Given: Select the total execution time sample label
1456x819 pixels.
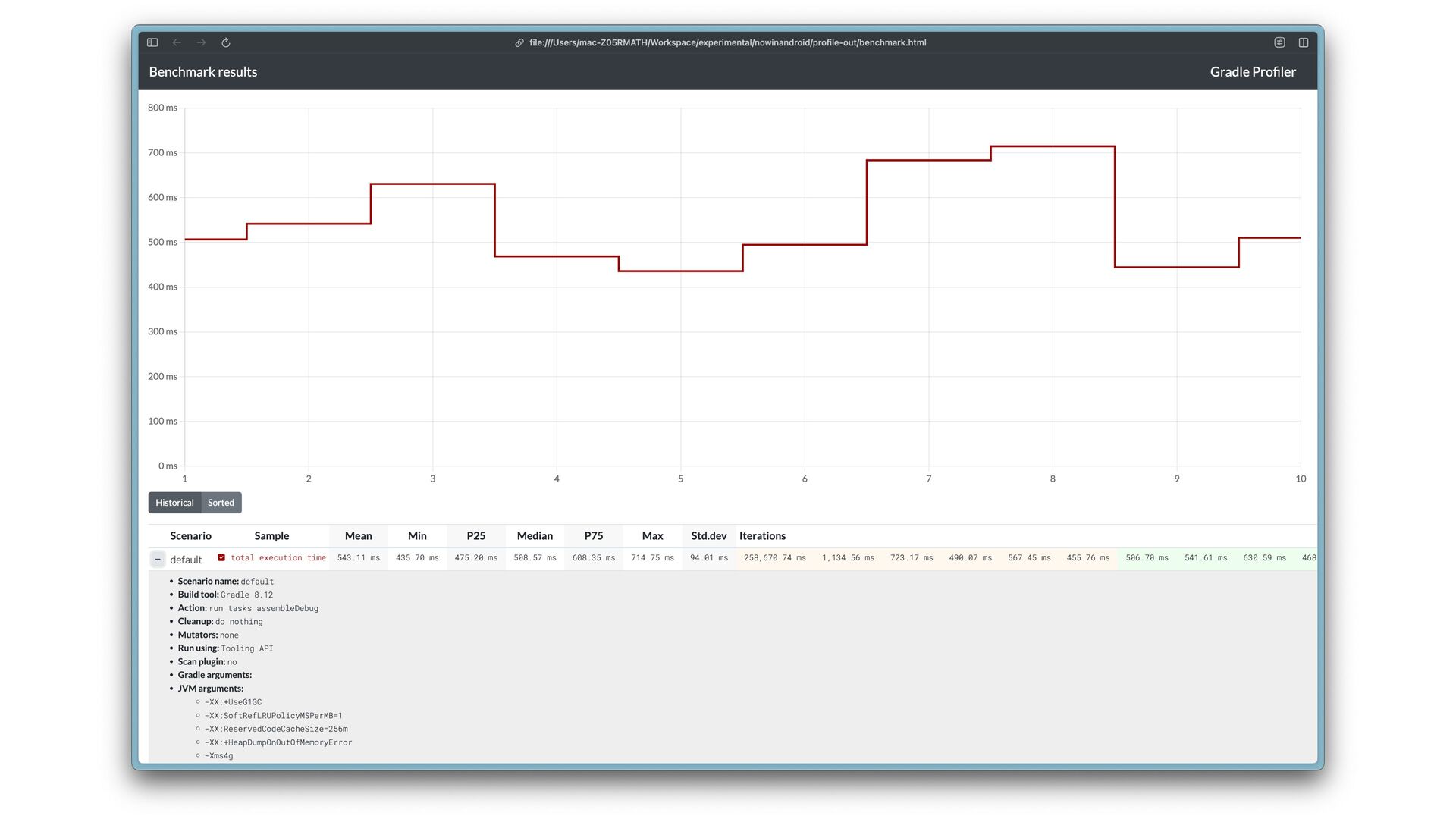Looking at the screenshot, I should point(278,557).
